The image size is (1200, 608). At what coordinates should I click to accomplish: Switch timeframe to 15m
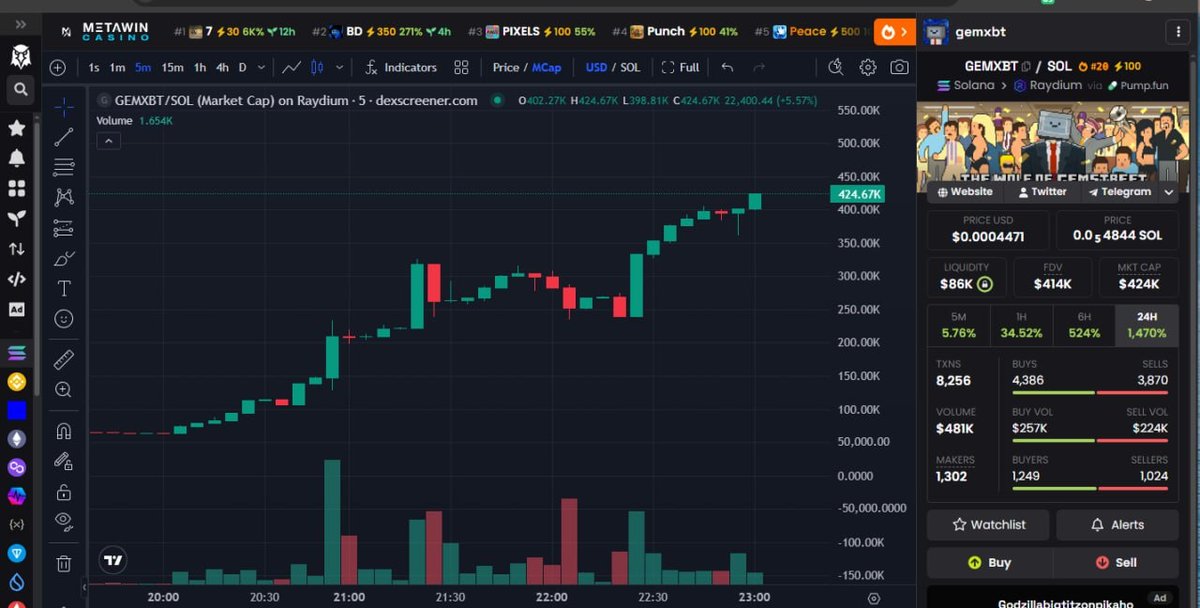click(x=172, y=68)
